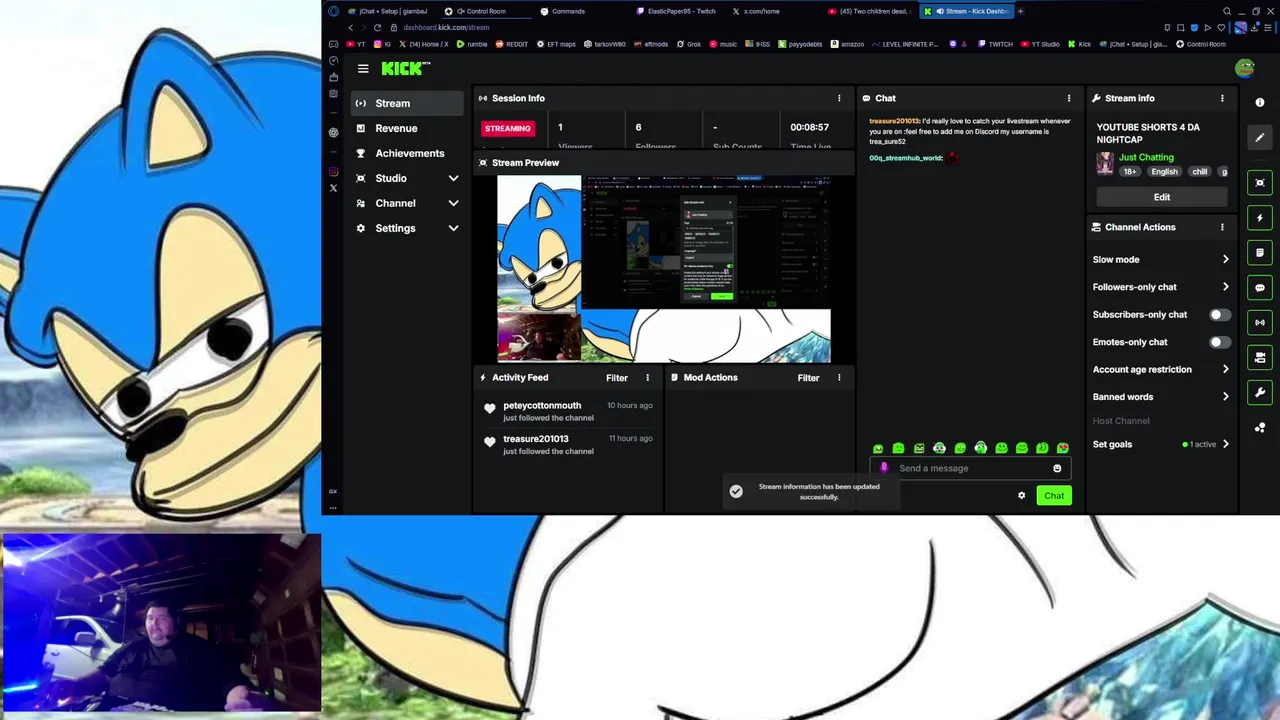This screenshot has width=1280, height=720.
Task: Open Session Info options menu
Action: (839, 98)
